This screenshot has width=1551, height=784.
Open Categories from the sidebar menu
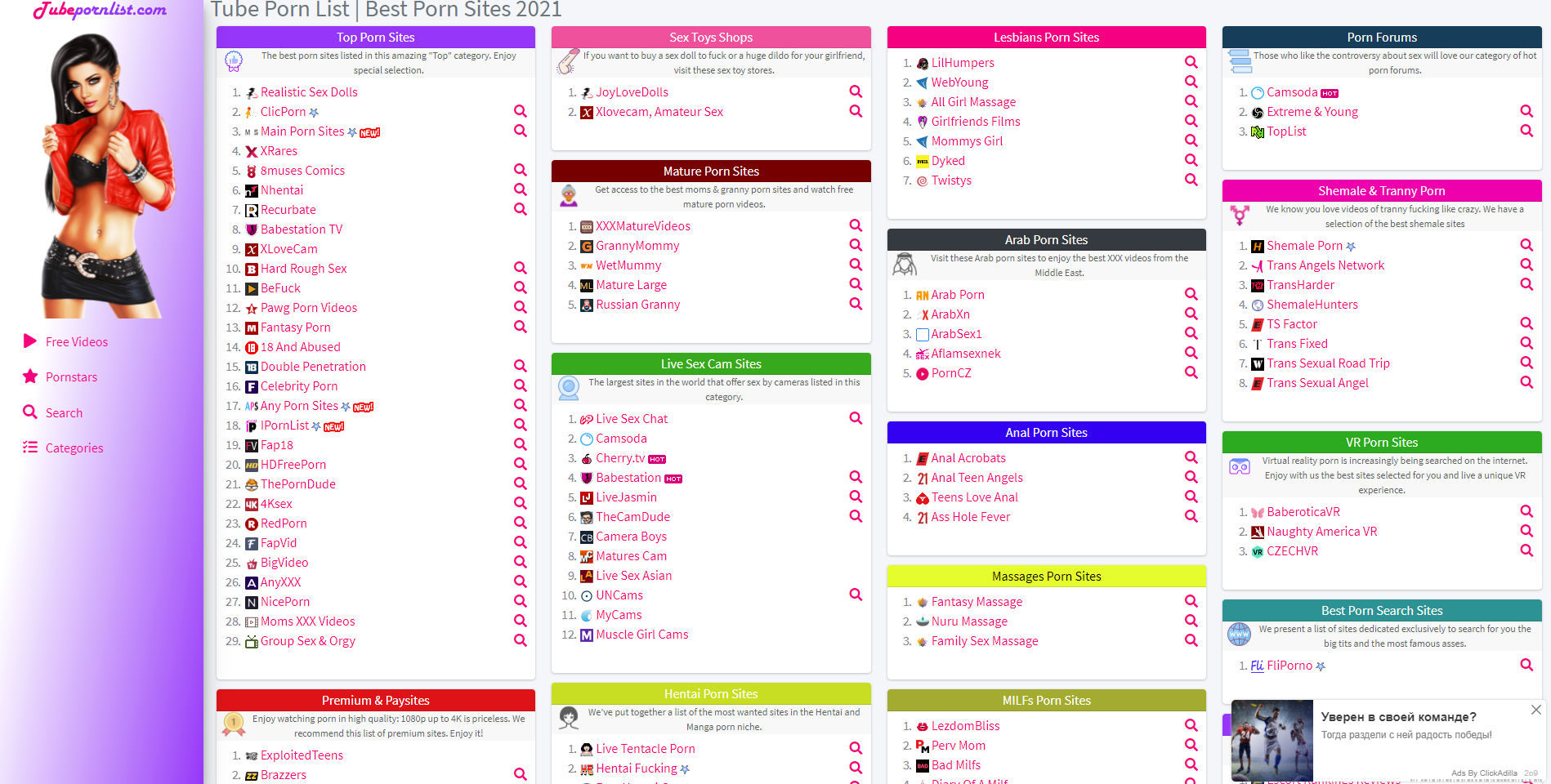pos(74,448)
